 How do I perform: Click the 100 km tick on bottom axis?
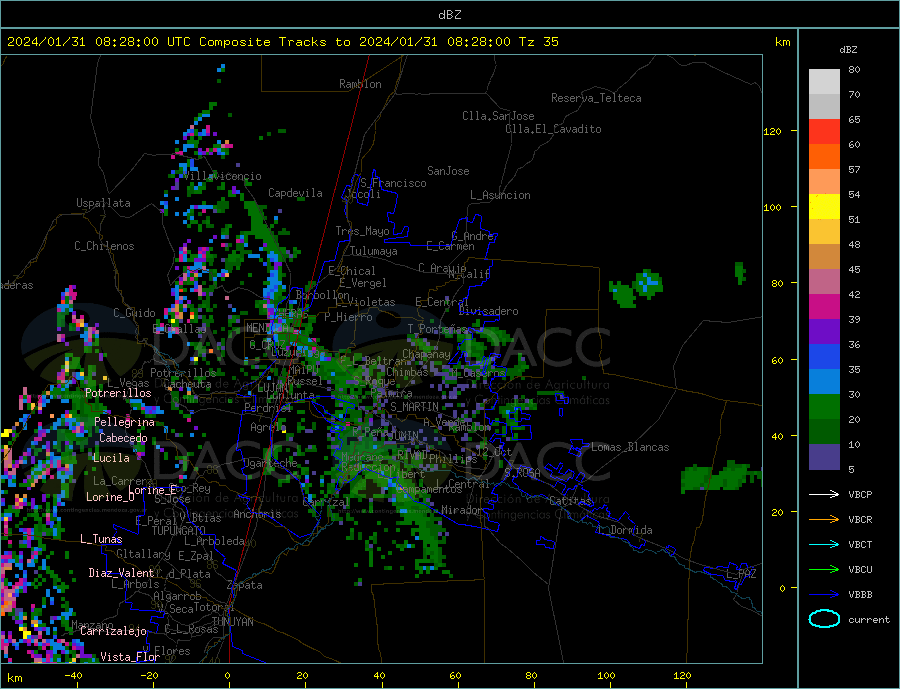(606, 676)
